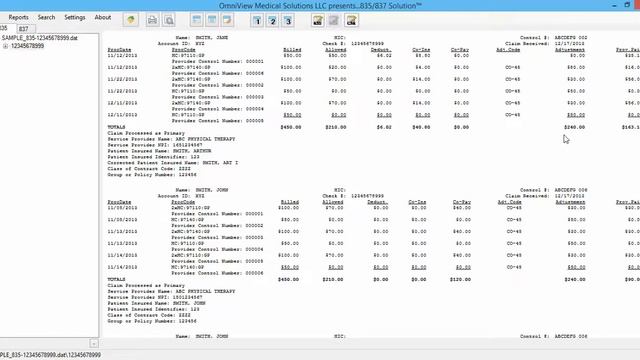Click 'Check #: 12345678999' in SMITH, JANE claim
The width and height of the screenshot is (640, 360).
pyautogui.click(x=353, y=44)
